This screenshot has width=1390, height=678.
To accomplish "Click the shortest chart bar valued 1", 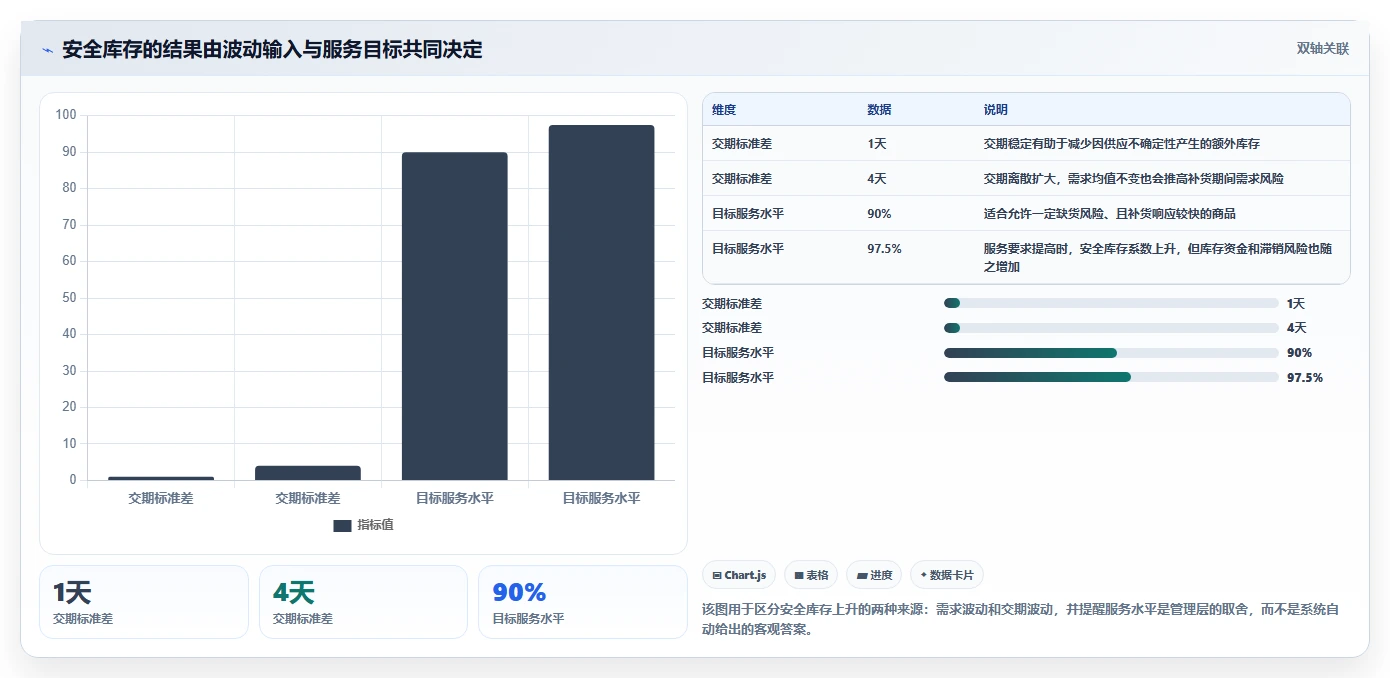I will coord(161,478).
